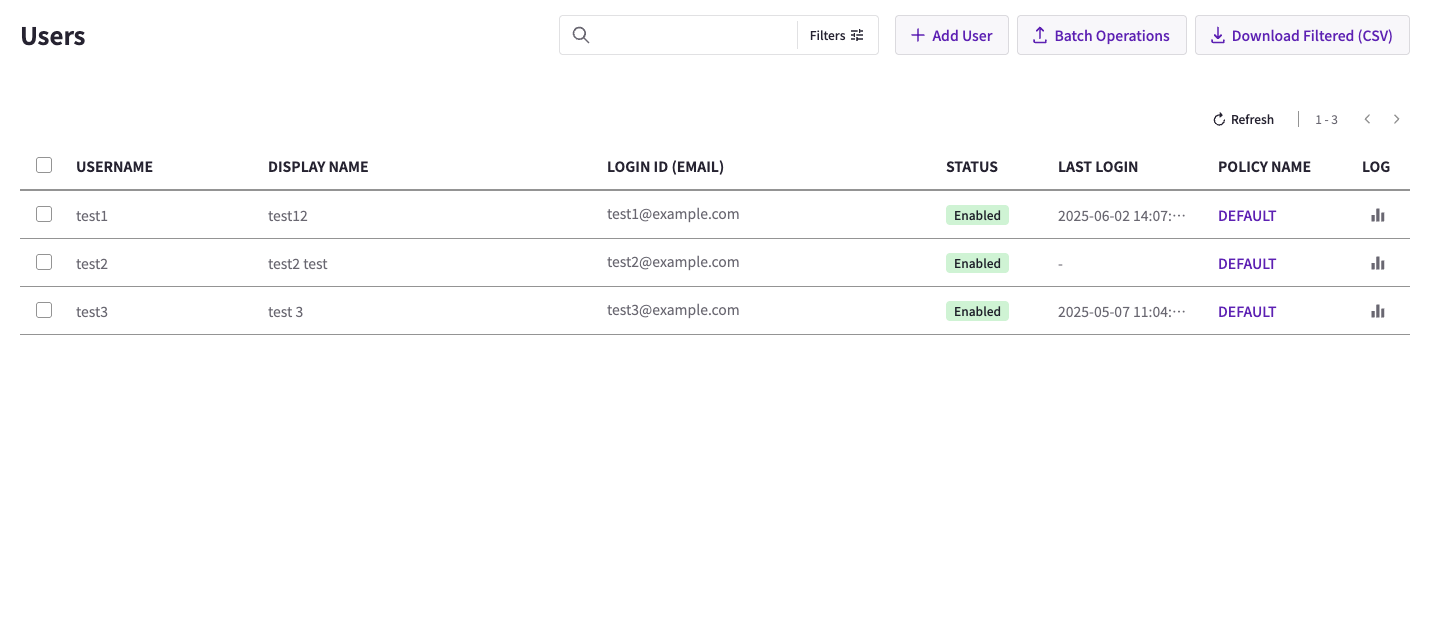Download Filtered CSV file

point(1302,35)
